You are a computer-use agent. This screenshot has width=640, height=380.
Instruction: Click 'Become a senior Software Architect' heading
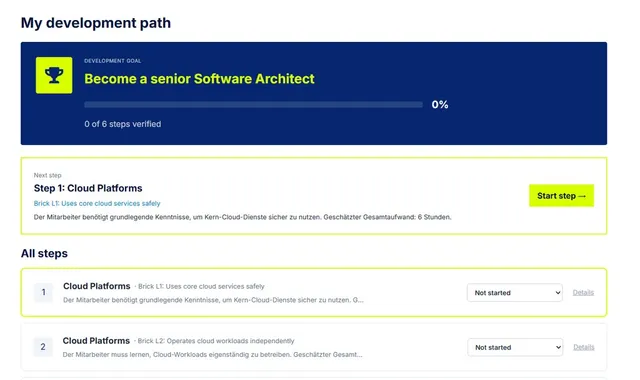point(200,79)
